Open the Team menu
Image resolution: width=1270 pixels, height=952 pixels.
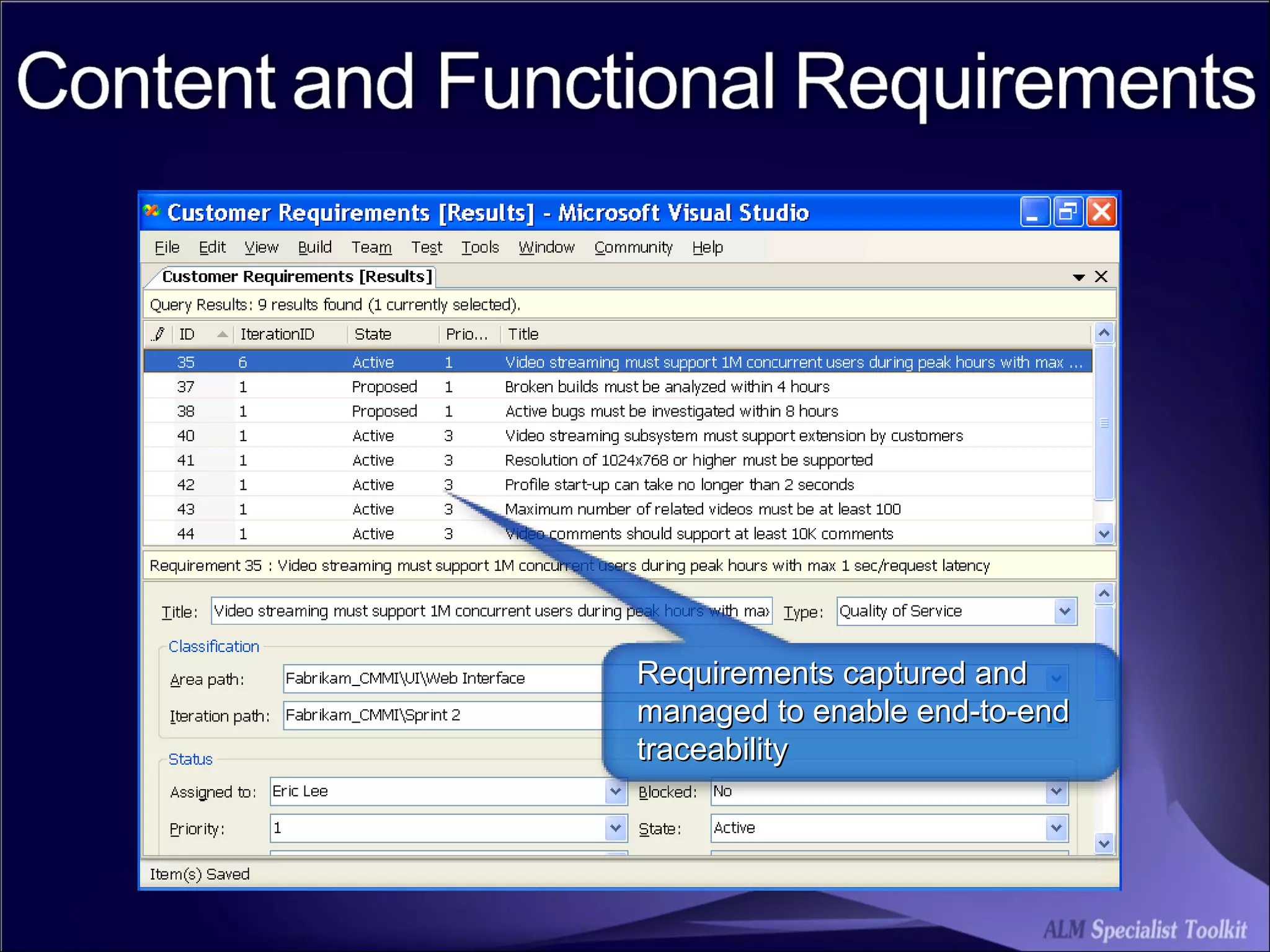371,247
